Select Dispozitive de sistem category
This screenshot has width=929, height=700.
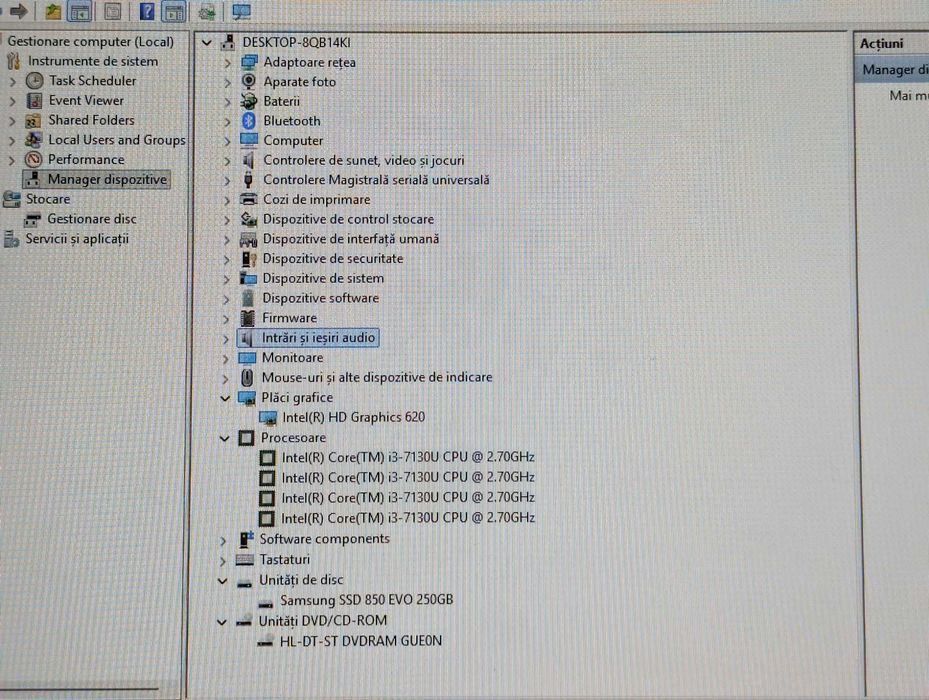point(323,278)
